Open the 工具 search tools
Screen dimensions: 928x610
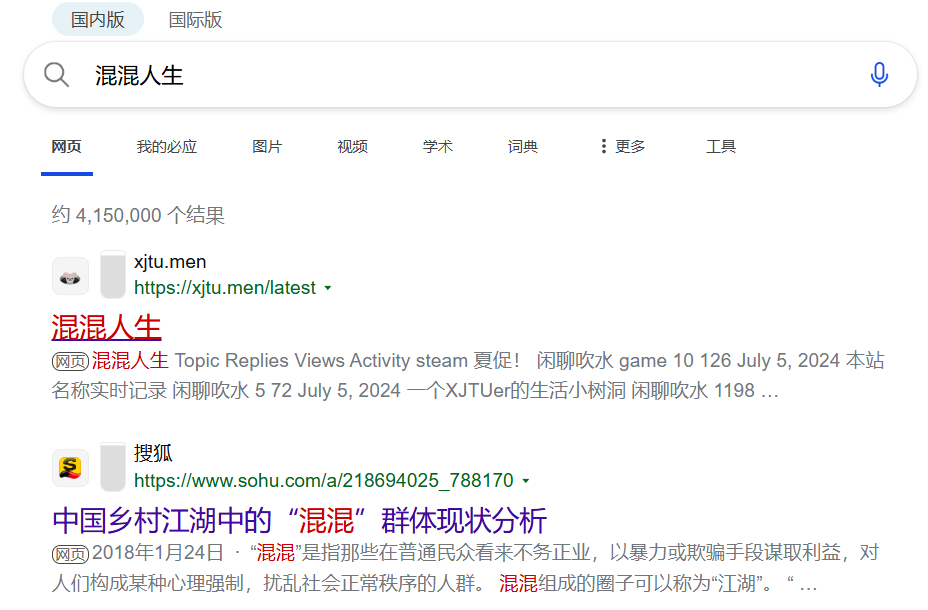[721, 146]
